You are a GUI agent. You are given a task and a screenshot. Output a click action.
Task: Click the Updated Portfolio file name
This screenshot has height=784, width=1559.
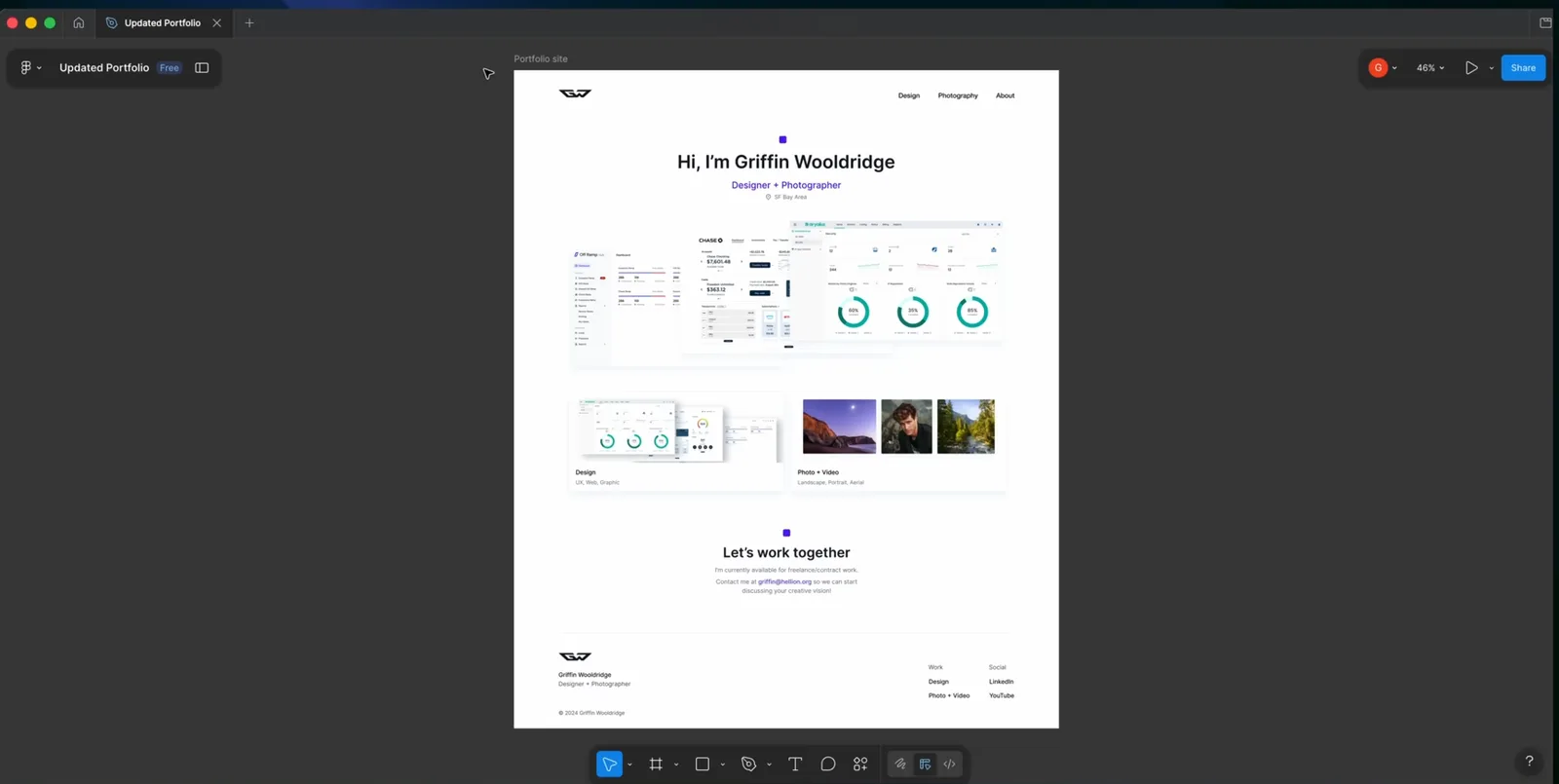coord(104,67)
